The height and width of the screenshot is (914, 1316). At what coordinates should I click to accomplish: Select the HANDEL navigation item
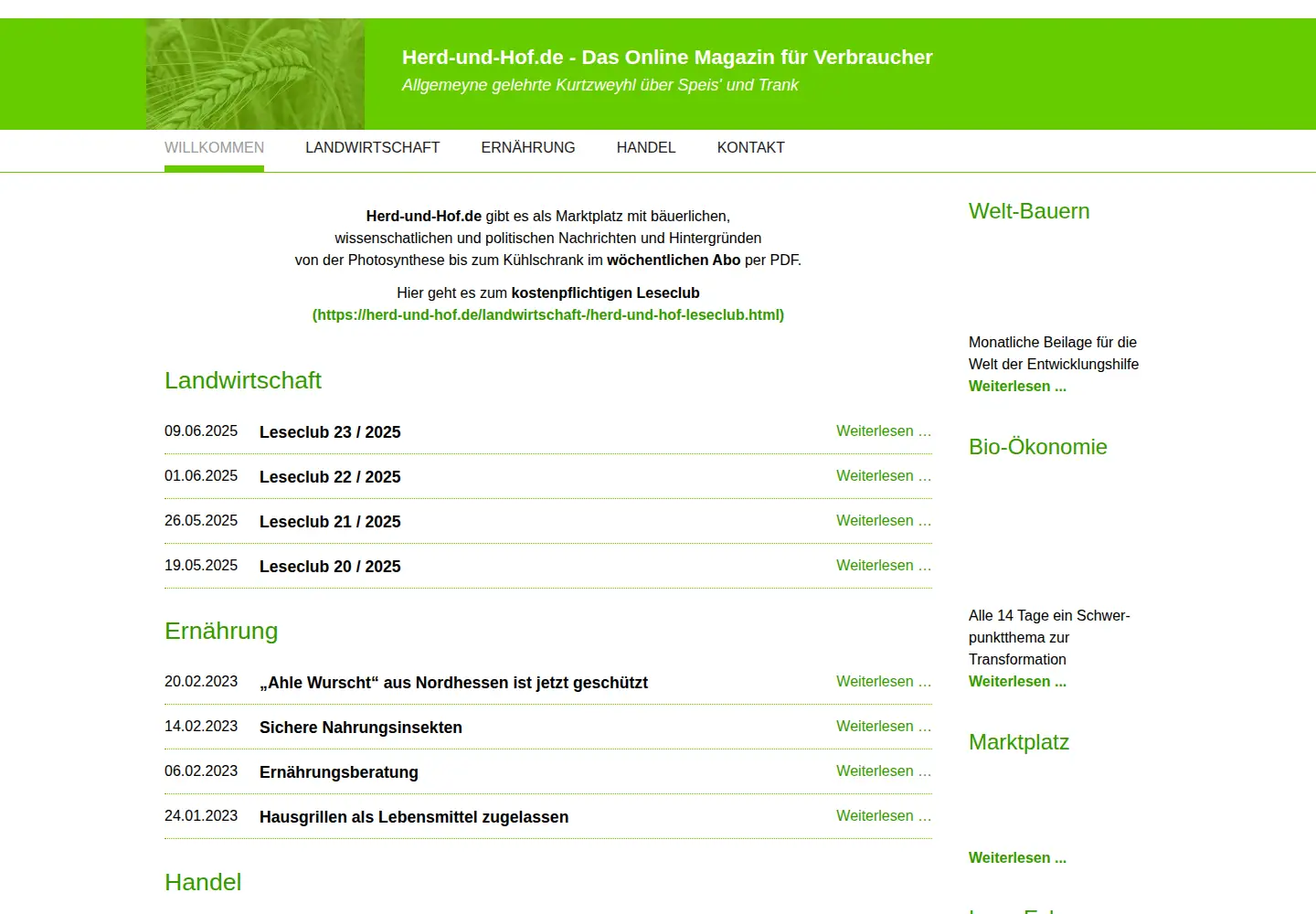click(646, 148)
